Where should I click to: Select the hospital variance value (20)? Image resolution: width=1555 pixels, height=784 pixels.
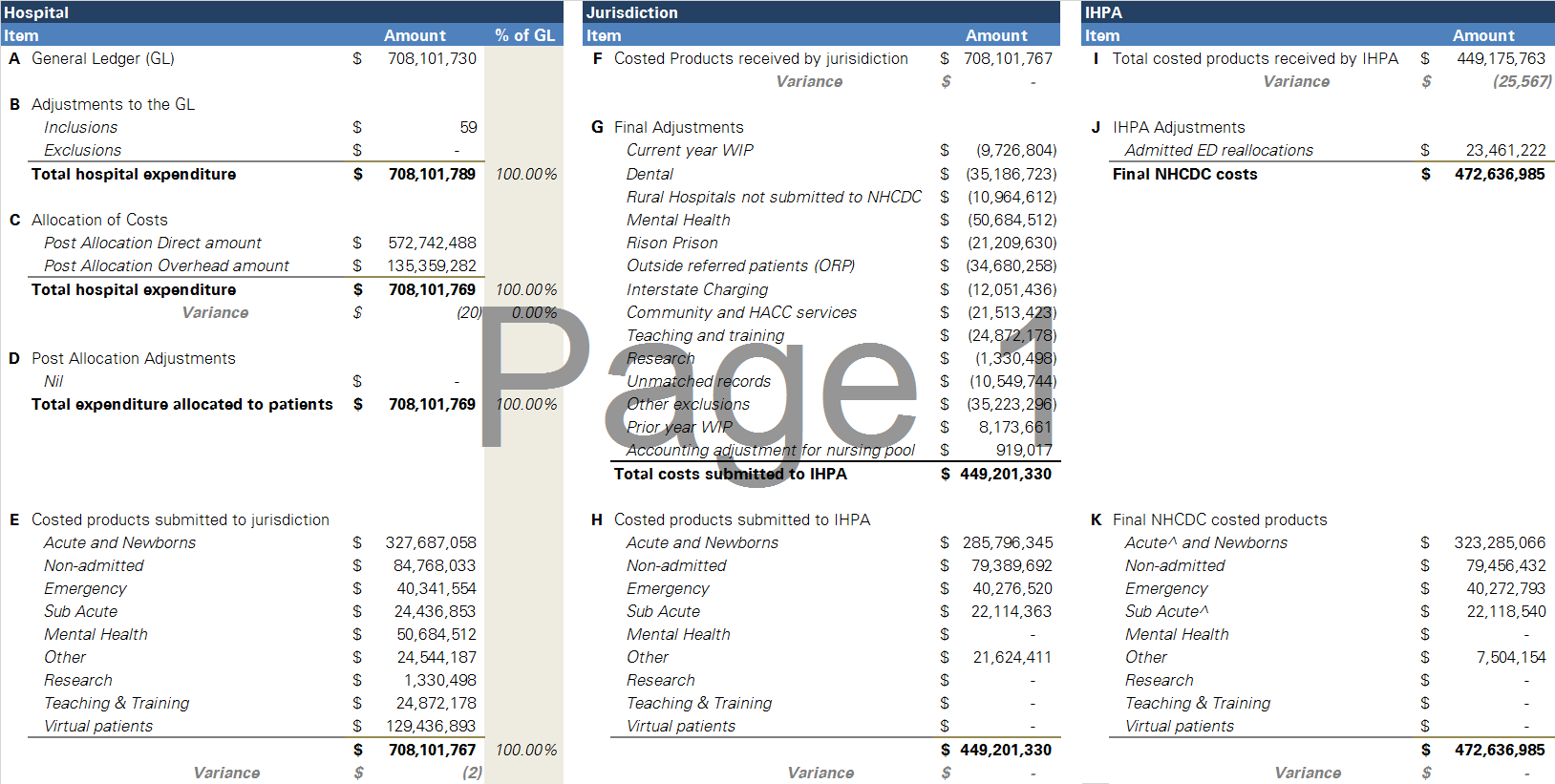tap(469, 312)
